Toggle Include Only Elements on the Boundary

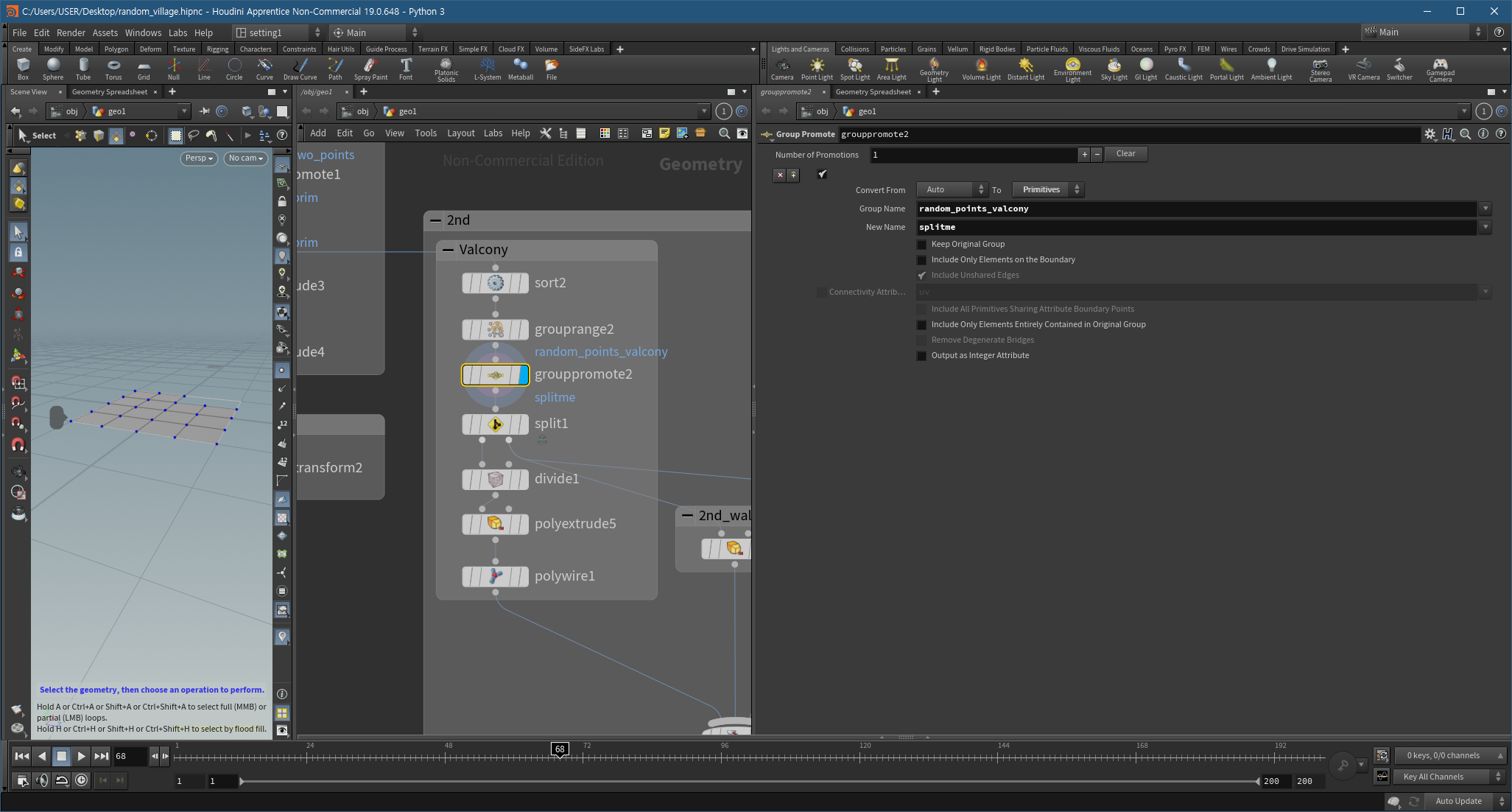921,260
